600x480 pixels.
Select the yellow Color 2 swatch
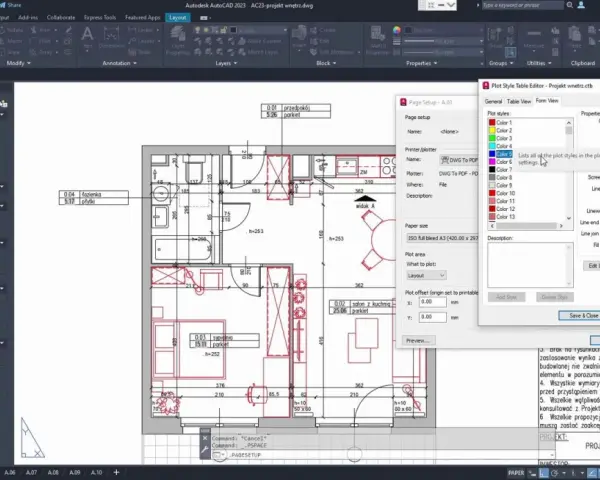(492, 130)
